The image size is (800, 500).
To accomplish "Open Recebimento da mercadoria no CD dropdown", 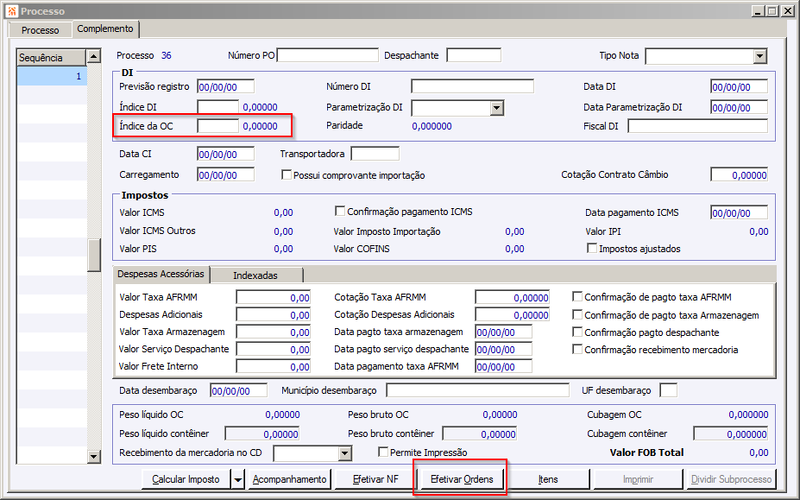I will click(345, 453).
